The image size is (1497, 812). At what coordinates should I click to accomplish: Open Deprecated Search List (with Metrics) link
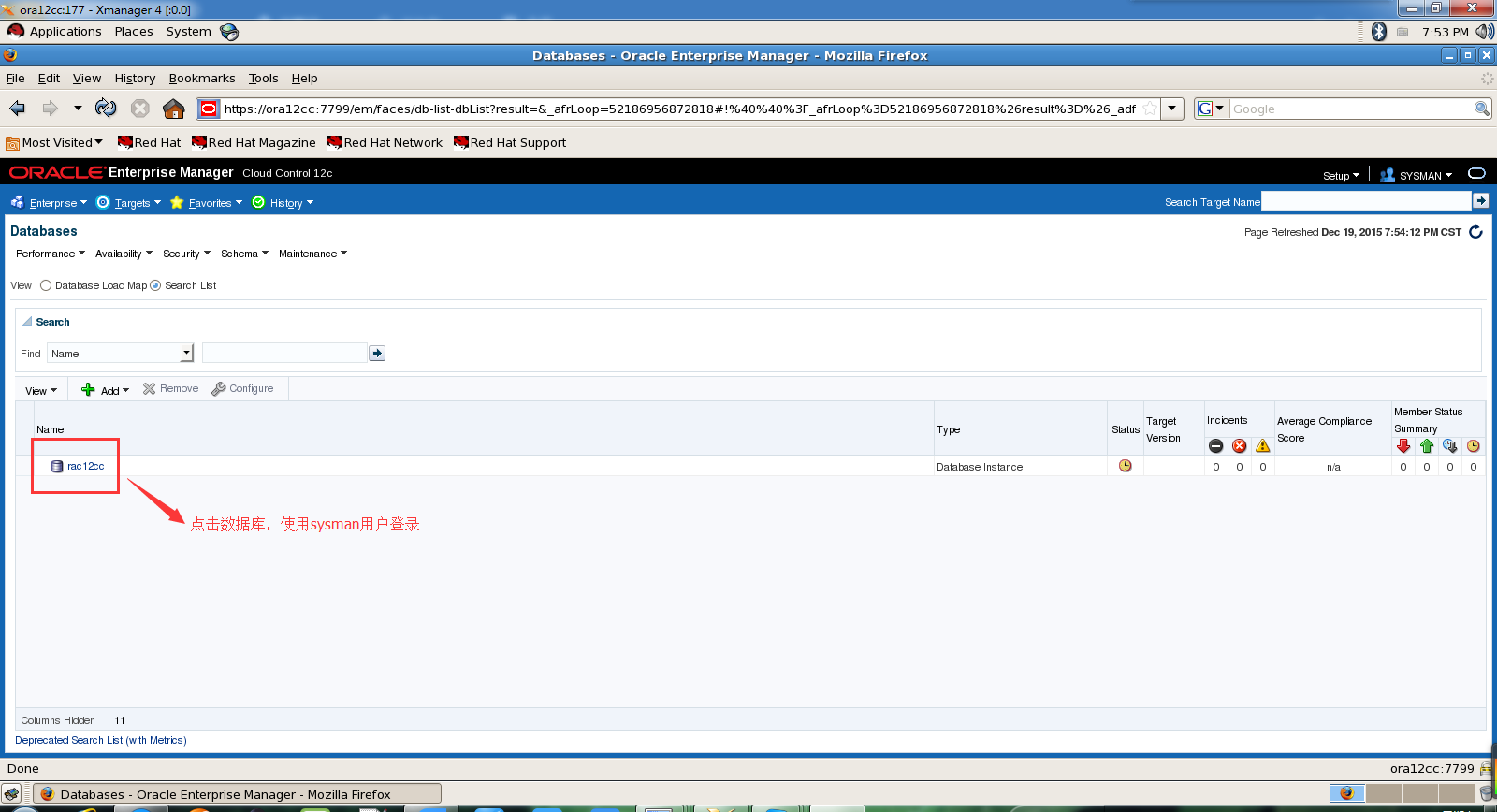click(101, 740)
